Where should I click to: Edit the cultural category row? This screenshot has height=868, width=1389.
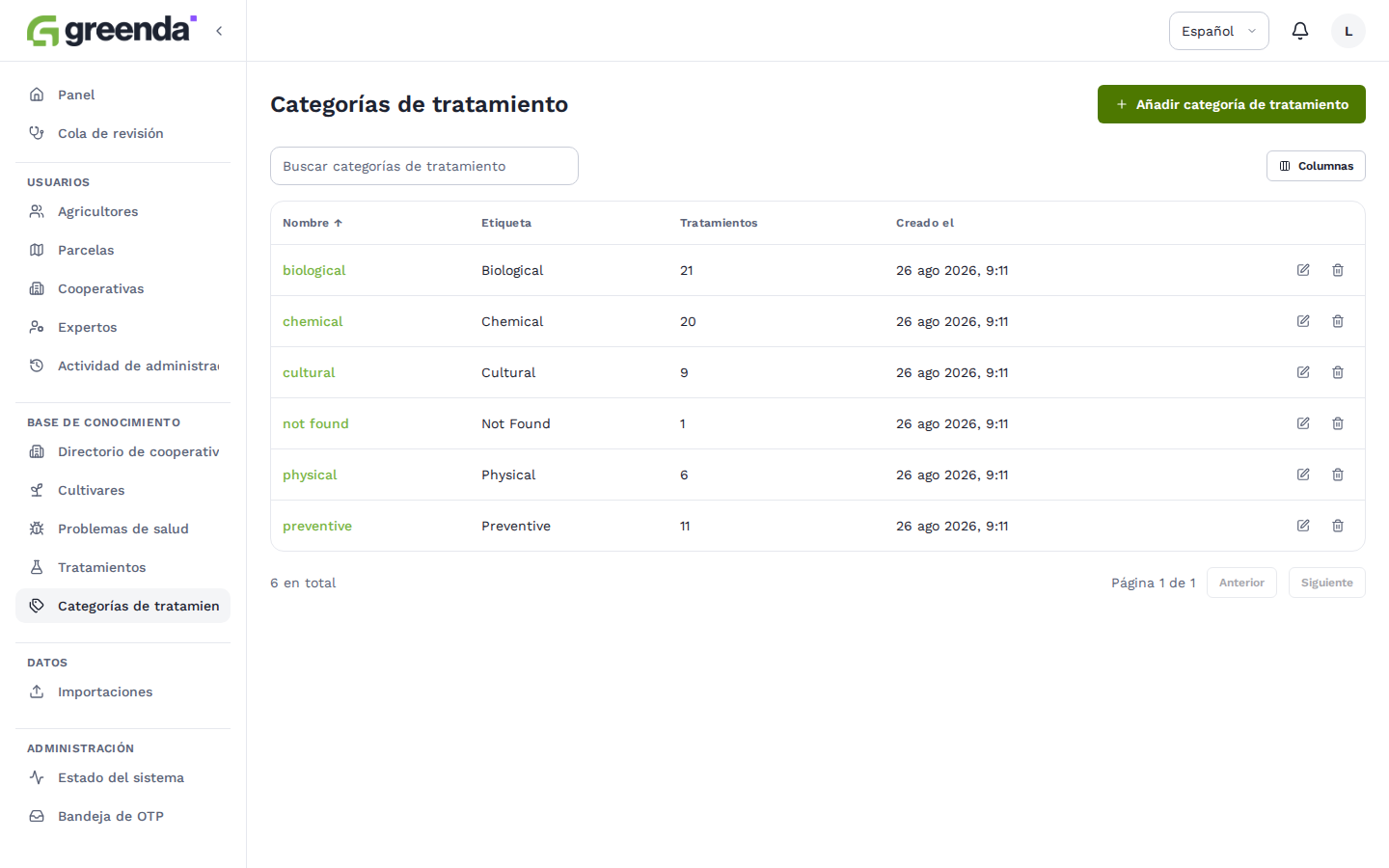pyautogui.click(x=1303, y=372)
